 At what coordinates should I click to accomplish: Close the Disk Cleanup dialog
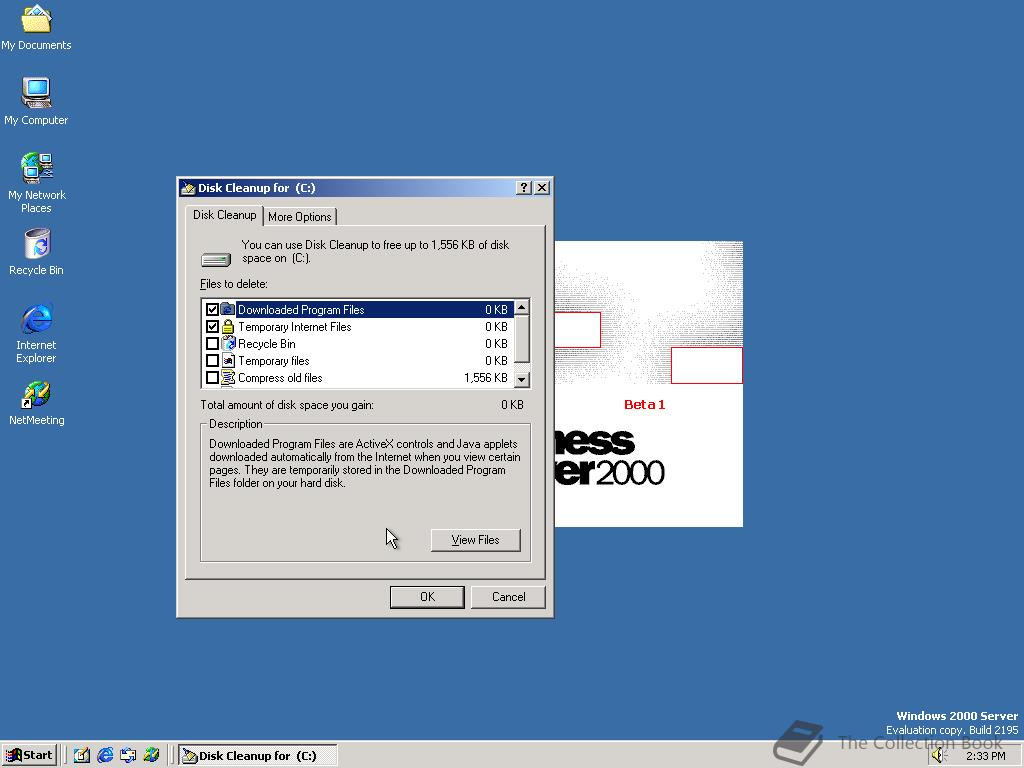pyautogui.click(x=542, y=188)
